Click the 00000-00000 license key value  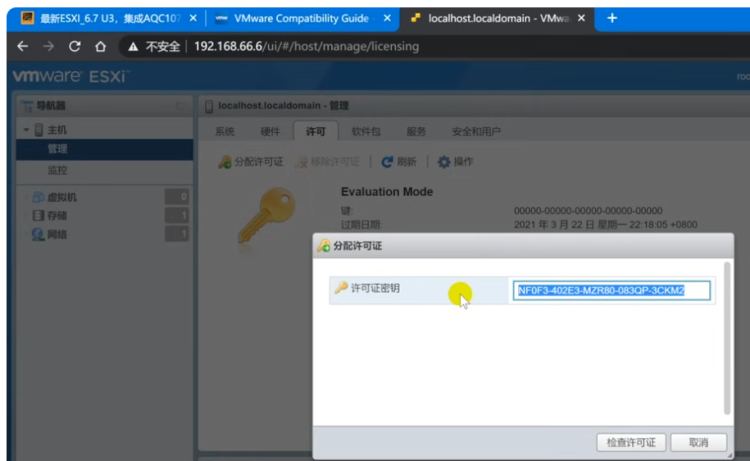[x=588, y=211]
